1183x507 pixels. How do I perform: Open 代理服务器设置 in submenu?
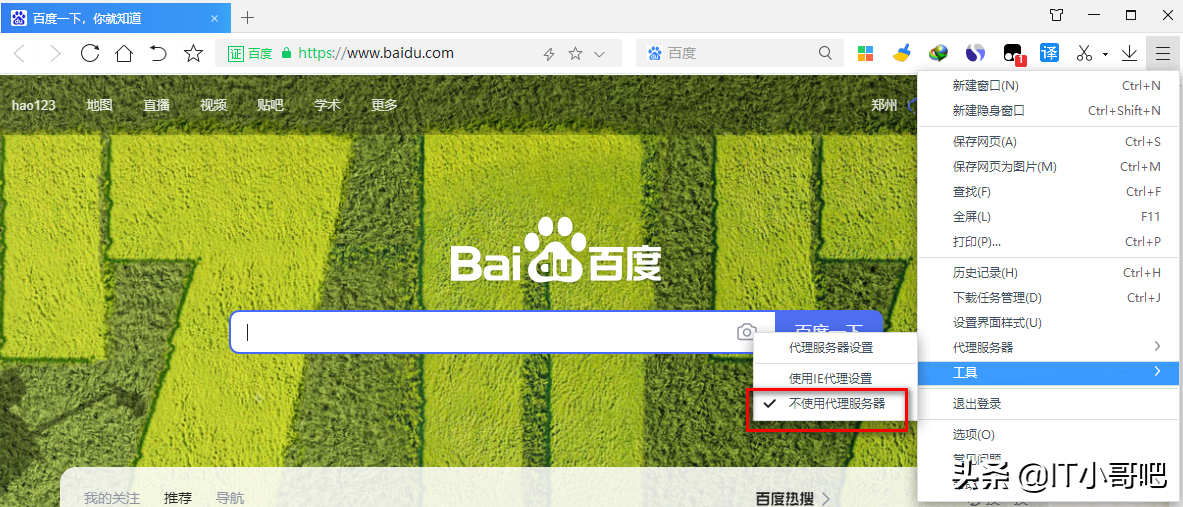[835, 348]
